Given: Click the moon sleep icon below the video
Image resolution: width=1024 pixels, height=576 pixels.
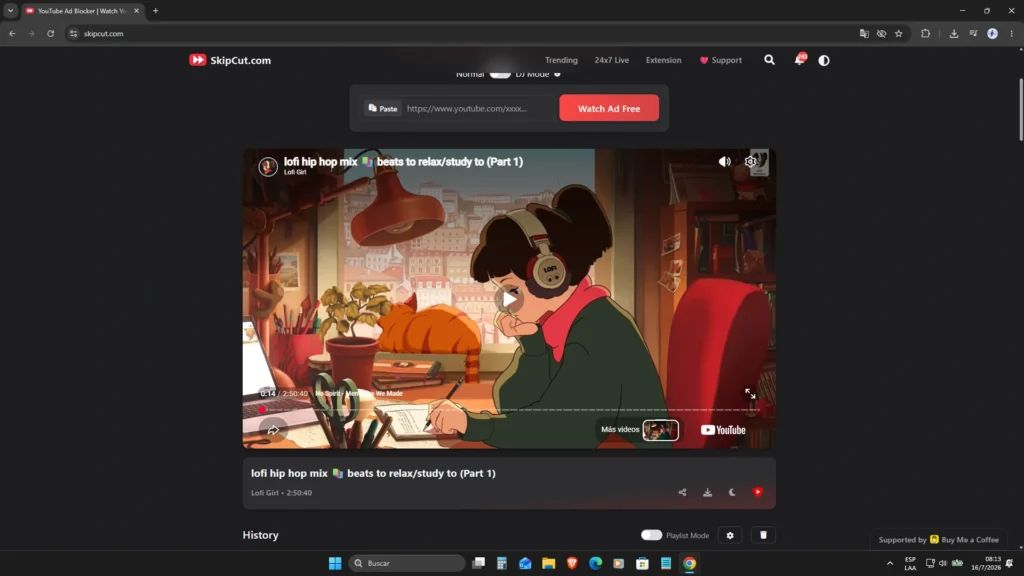Looking at the screenshot, I should click(x=732, y=492).
